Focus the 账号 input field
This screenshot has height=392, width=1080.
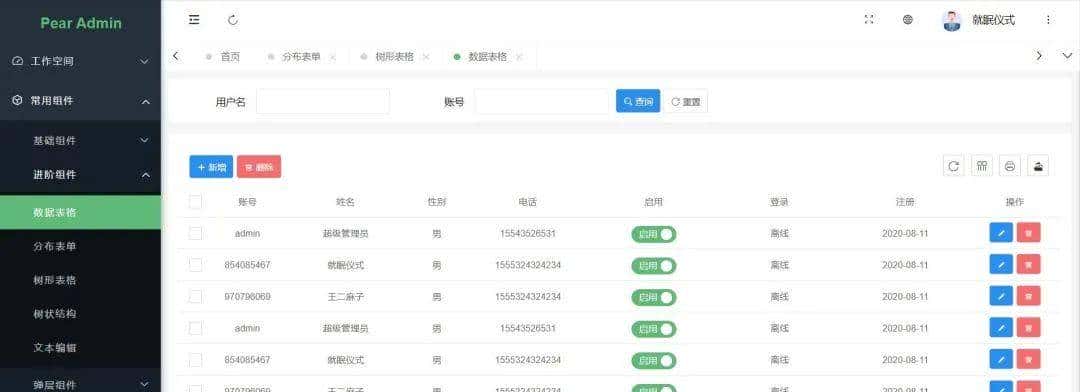click(541, 101)
